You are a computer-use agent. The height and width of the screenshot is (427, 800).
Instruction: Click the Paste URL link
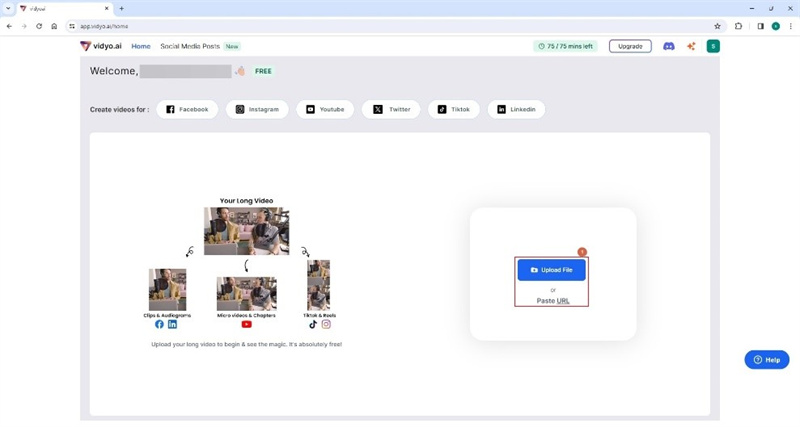(553, 300)
